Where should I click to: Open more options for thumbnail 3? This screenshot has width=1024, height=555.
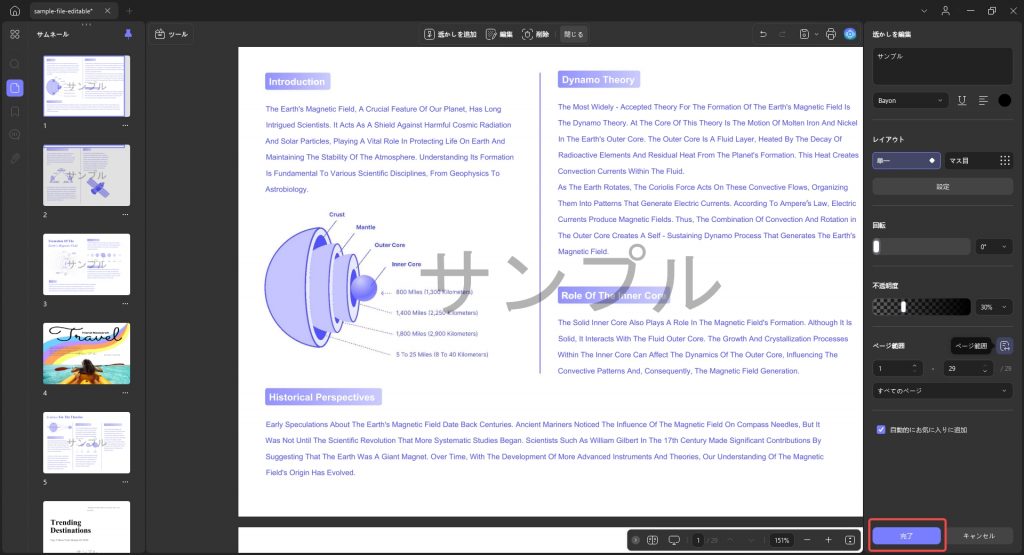[x=125, y=304]
